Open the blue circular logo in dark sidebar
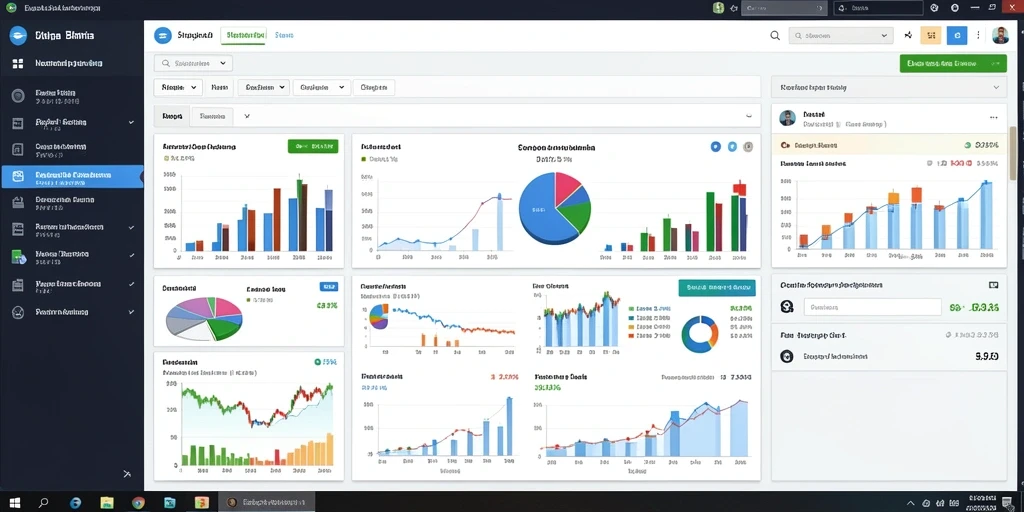1024x512 pixels. 18,35
